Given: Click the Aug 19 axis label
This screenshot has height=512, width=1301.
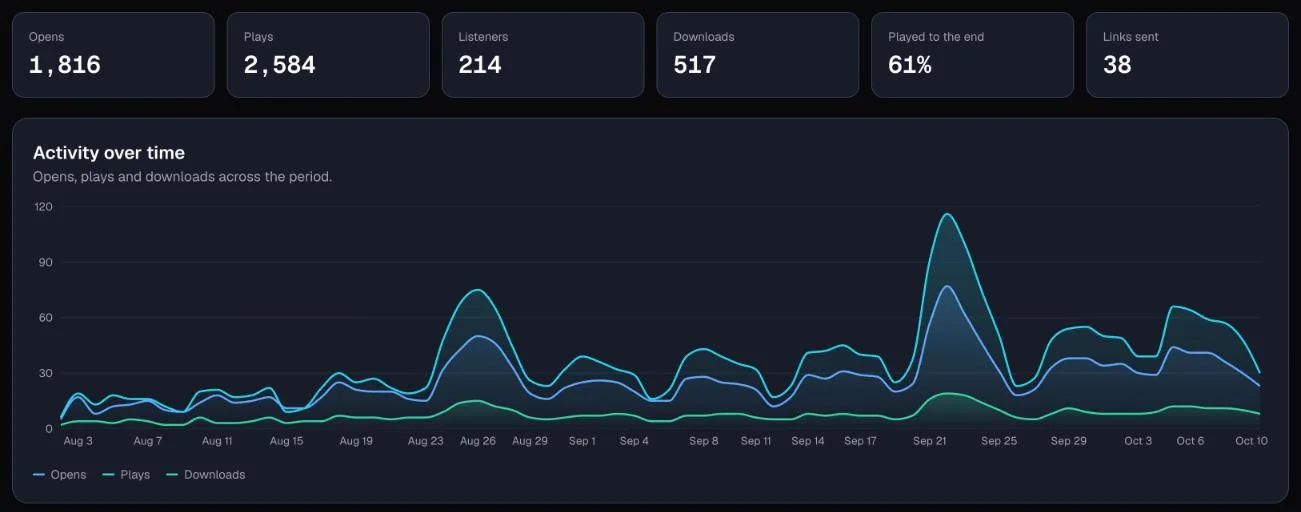Looking at the screenshot, I should [356, 441].
